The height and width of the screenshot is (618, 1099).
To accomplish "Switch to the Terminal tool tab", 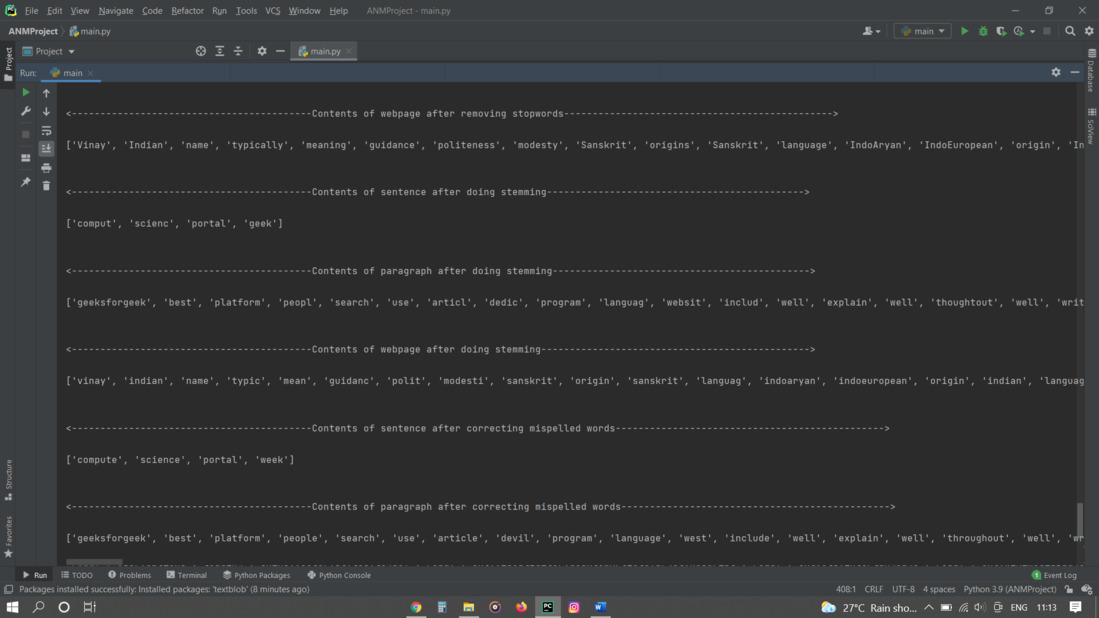I will coord(186,575).
